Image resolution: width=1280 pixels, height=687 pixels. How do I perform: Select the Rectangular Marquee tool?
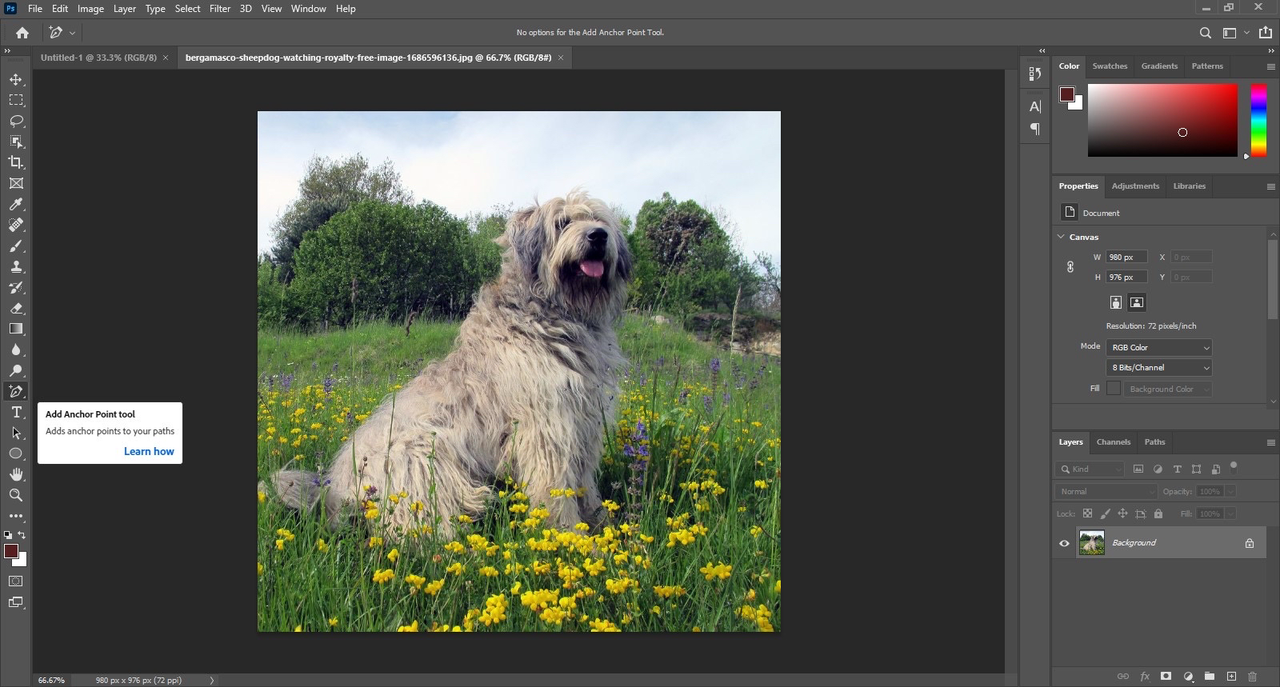(x=16, y=100)
